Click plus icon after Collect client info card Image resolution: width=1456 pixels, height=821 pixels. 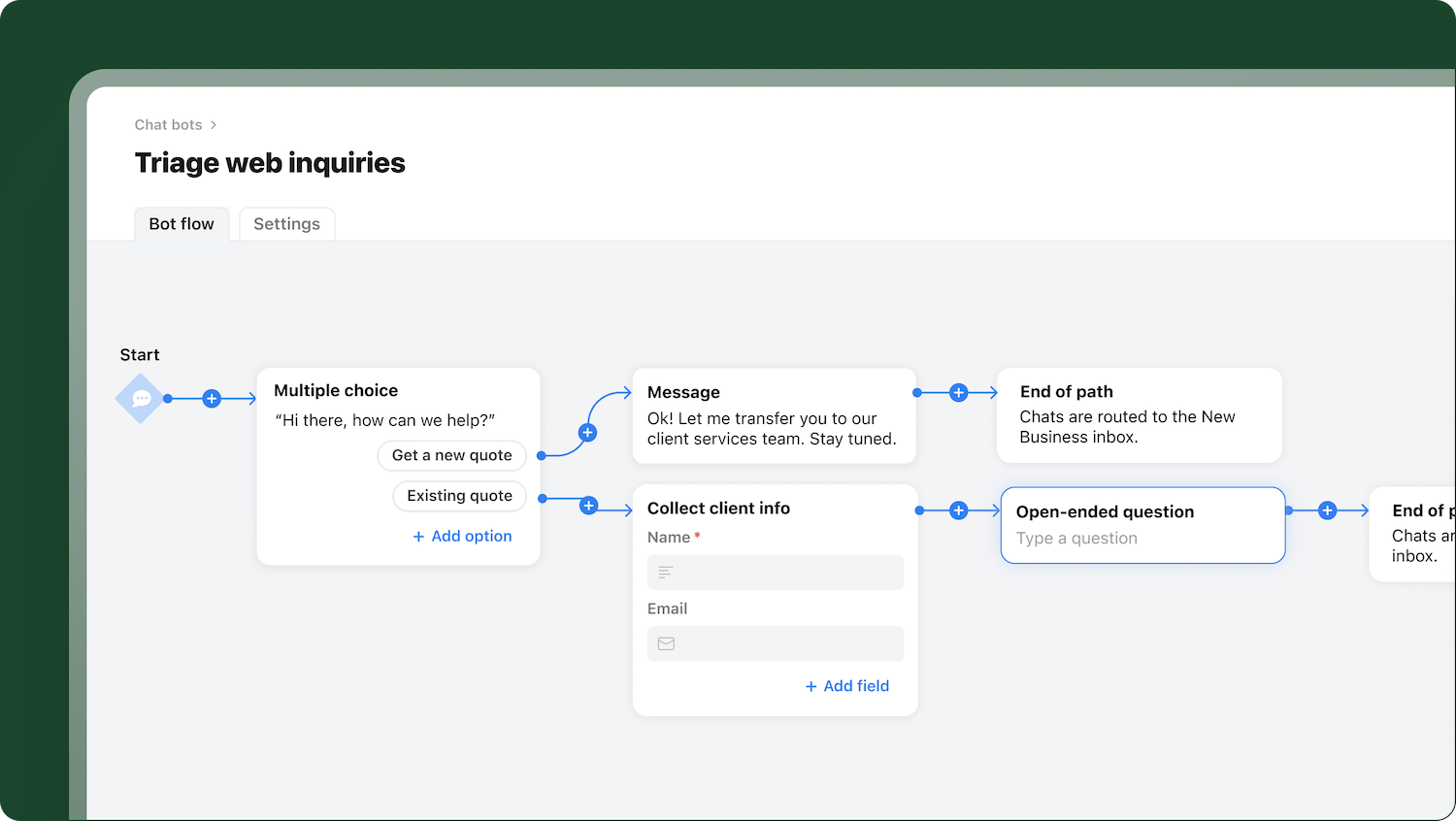pos(958,510)
